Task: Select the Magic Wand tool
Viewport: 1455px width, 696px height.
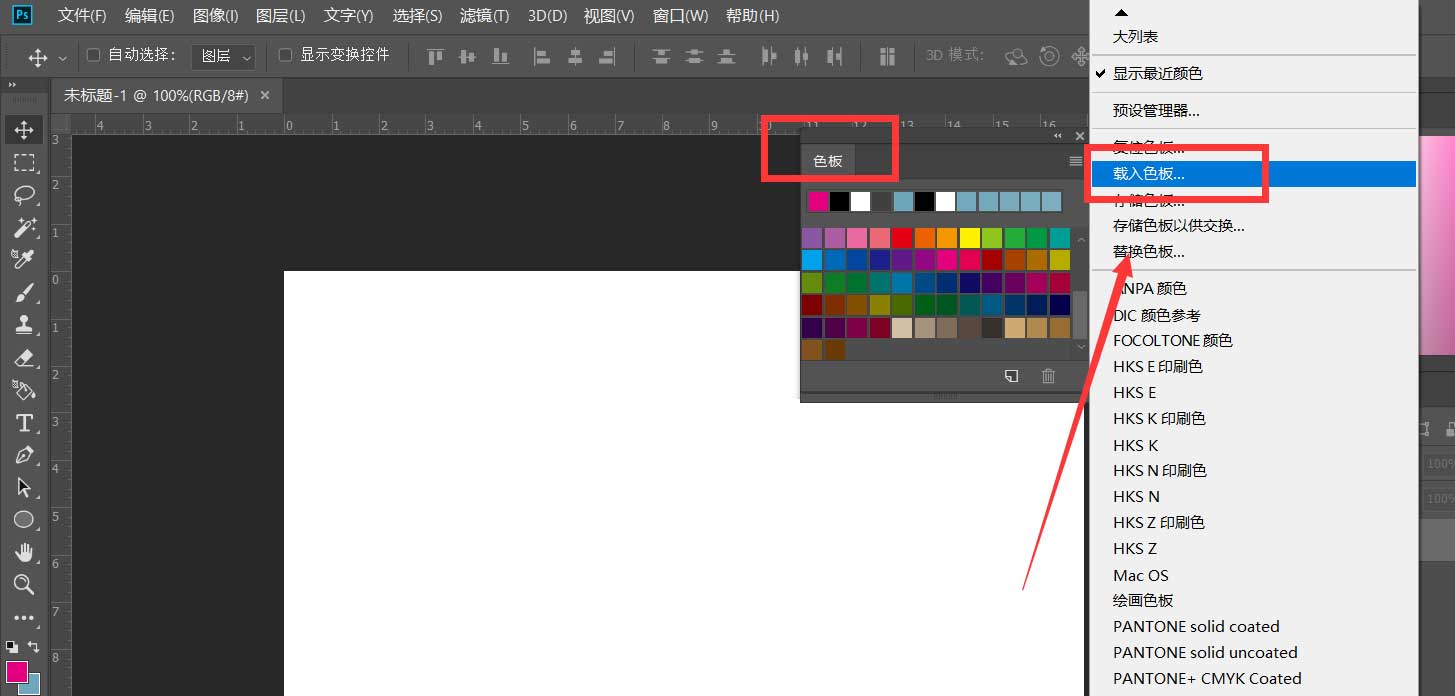Action: pos(24,227)
